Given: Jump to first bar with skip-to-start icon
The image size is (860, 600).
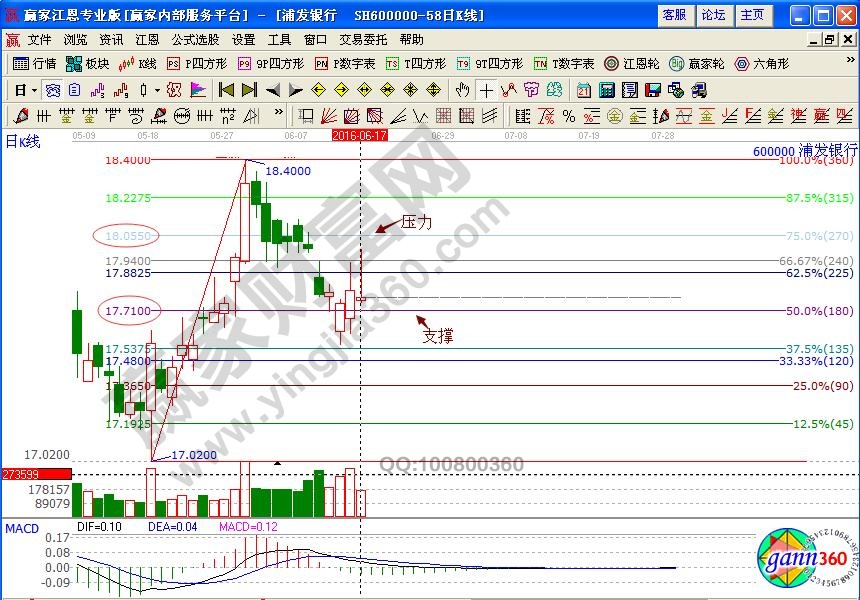Looking at the screenshot, I should tap(226, 90).
